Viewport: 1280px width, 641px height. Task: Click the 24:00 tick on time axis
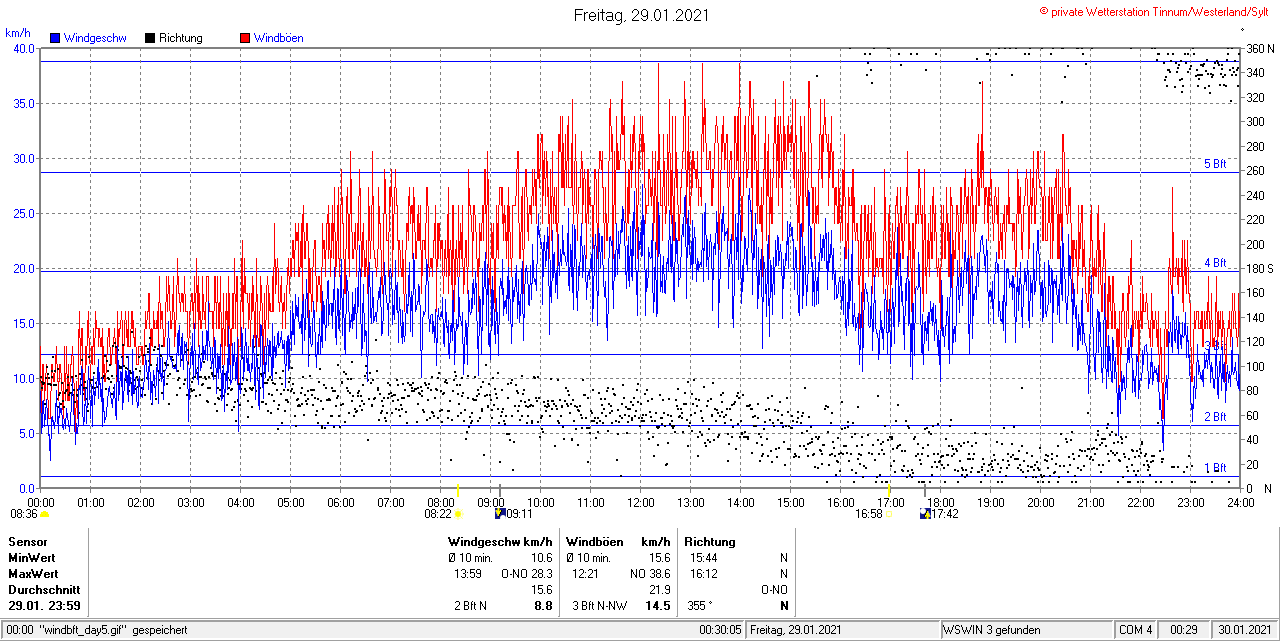point(1241,502)
